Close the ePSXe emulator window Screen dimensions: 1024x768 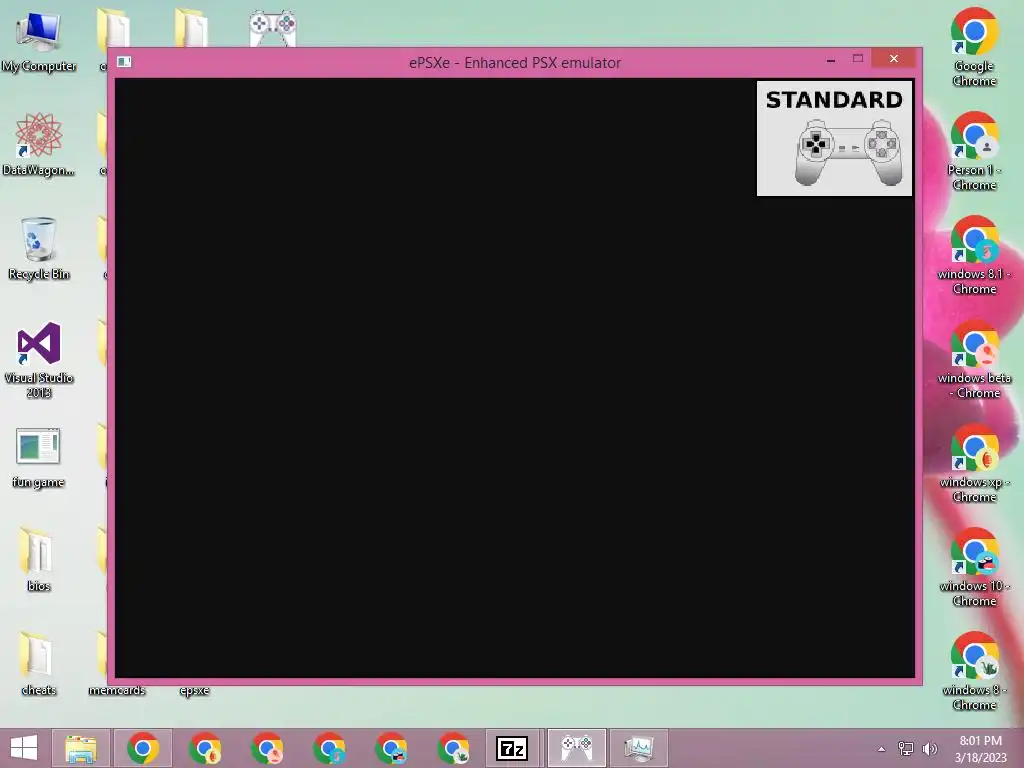(x=893, y=59)
